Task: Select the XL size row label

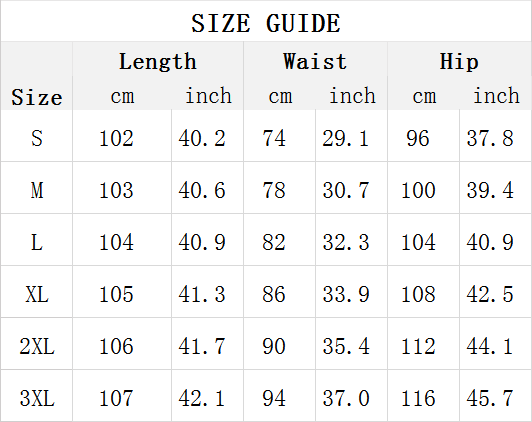Action: 37,294
